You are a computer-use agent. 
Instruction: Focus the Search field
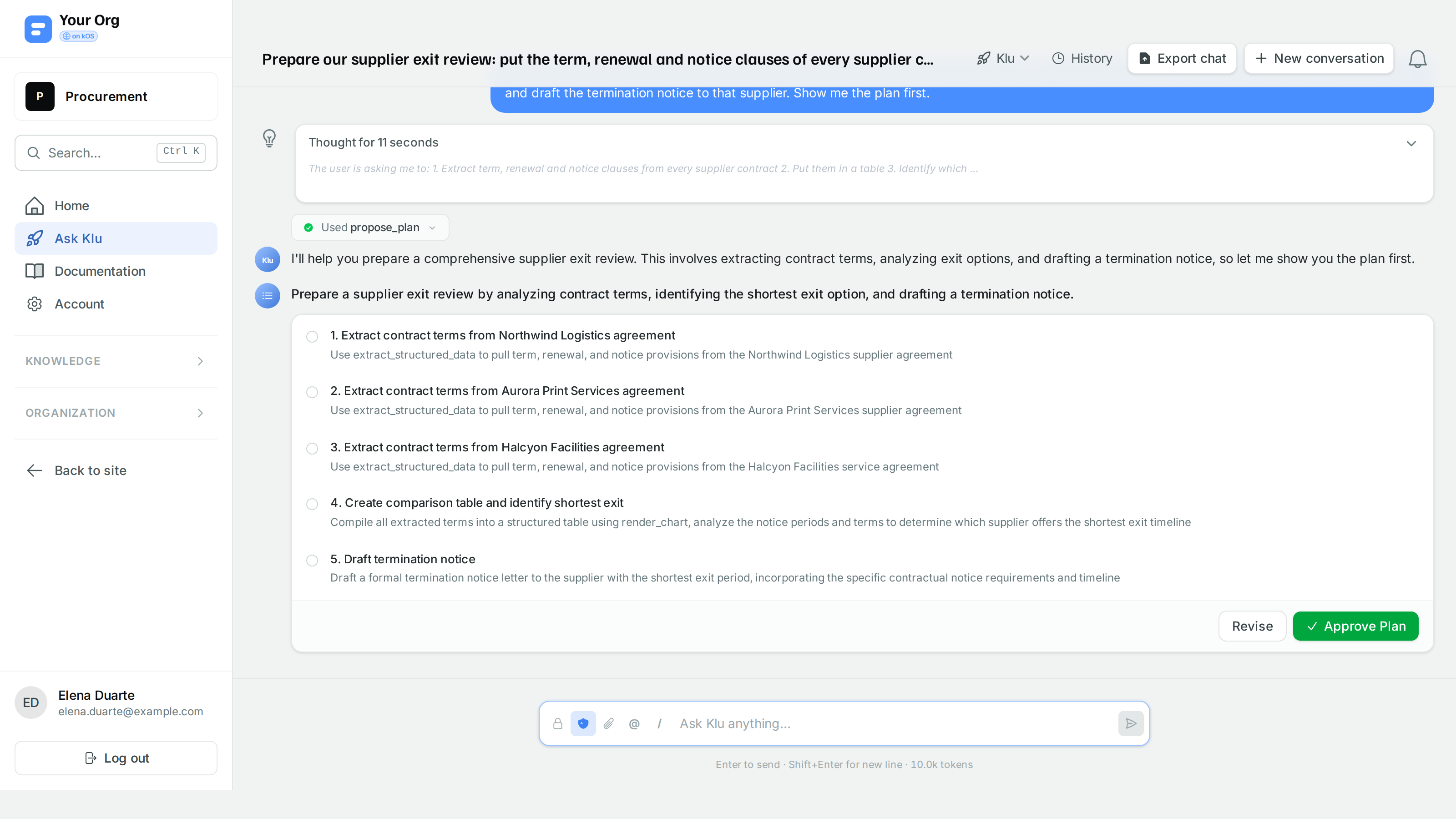[x=115, y=152]
